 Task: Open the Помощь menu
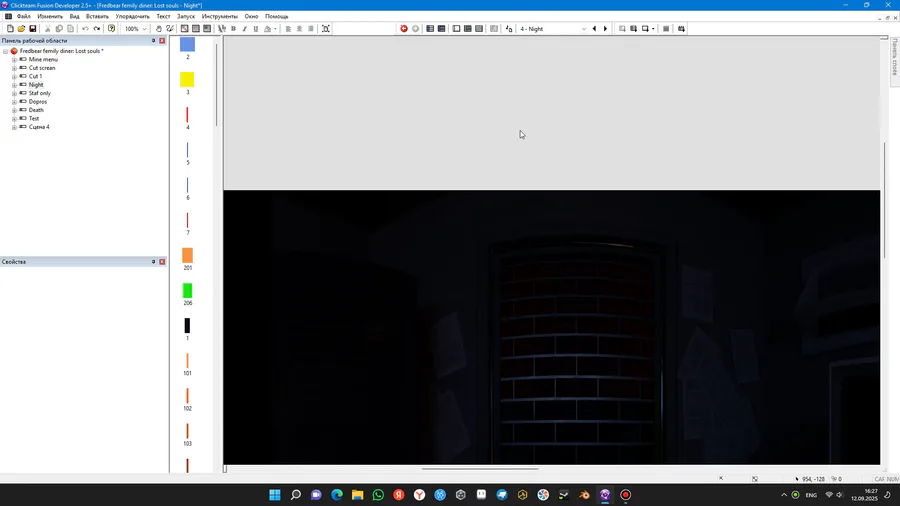pyautogui.click(x=277, y=17)
